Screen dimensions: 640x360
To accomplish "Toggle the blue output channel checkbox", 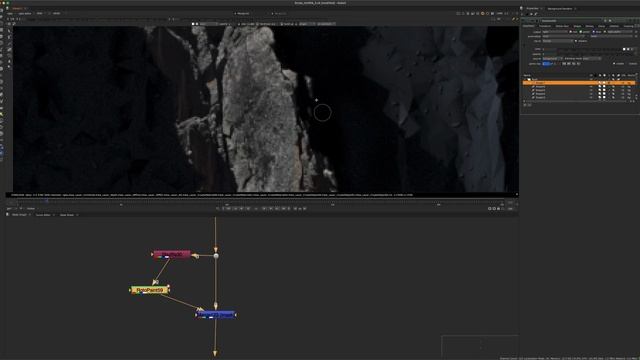I will coord(593,32).
